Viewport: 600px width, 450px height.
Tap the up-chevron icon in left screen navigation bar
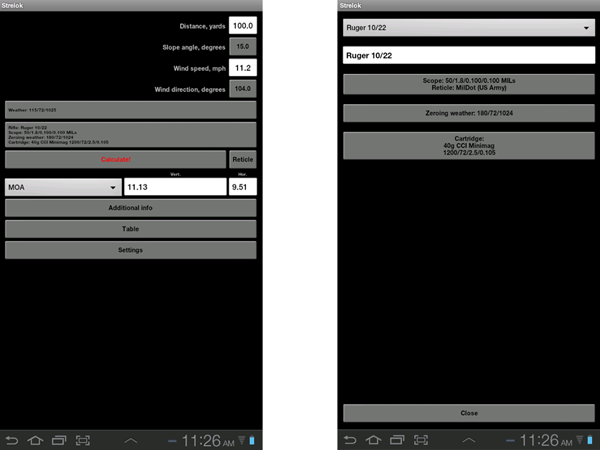coord(130,440)
